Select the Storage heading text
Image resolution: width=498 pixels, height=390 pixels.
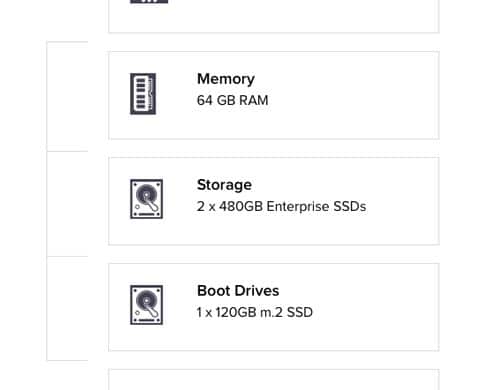224,185
